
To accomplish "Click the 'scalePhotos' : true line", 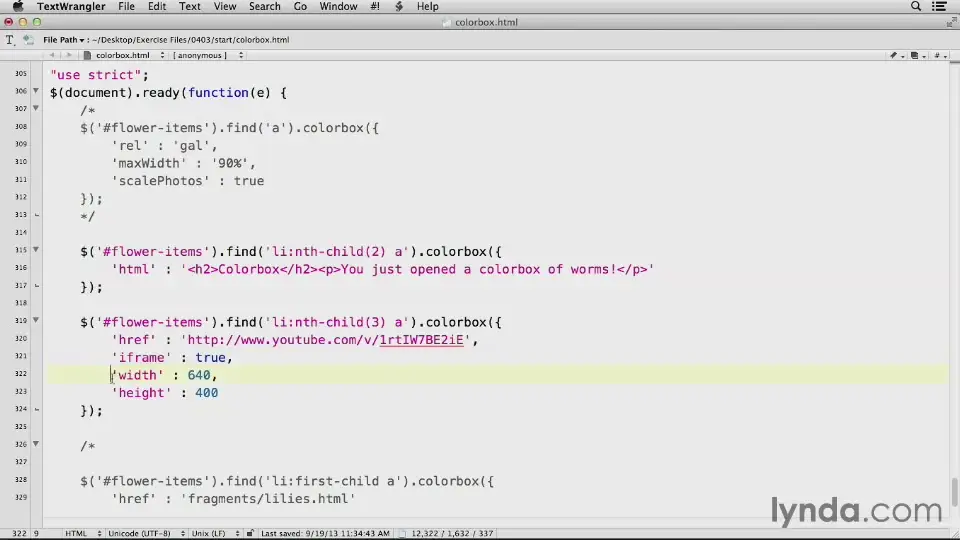I will point(187,181).
